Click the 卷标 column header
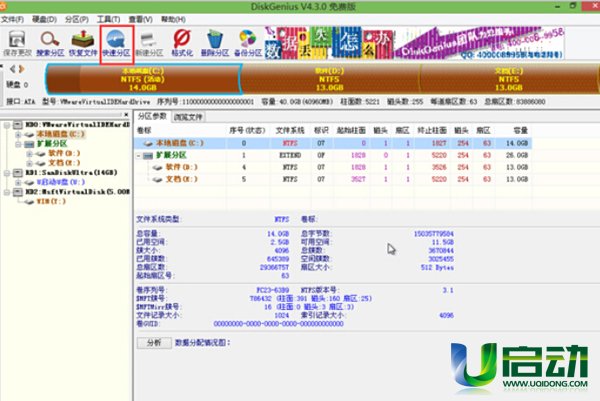Screen dimensions: 600x401 (x=144, y=131)
